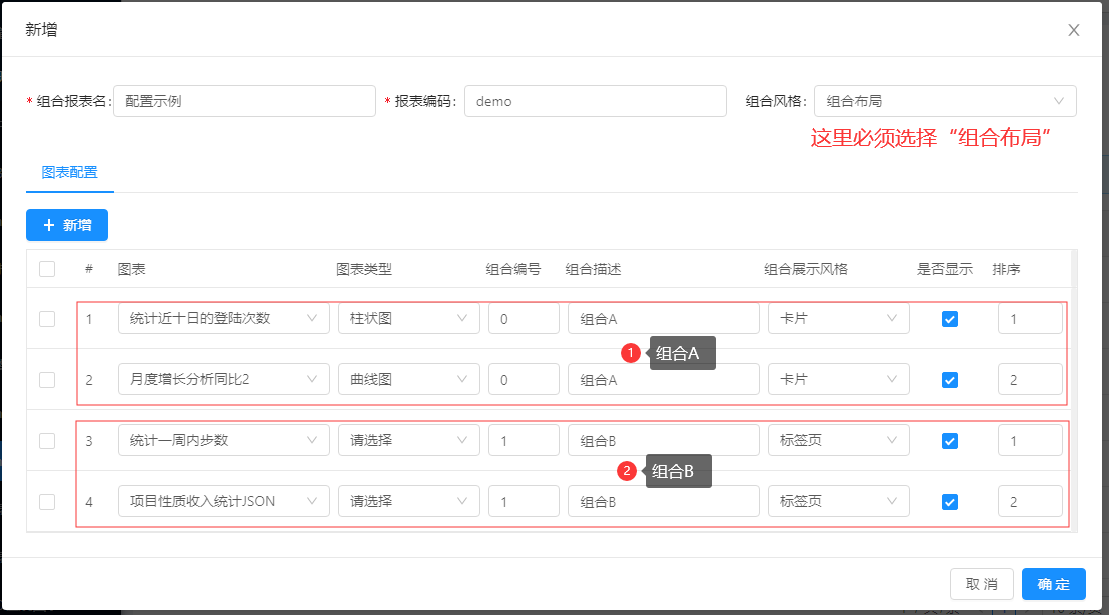This screenshot has width=1109, height=615.
Task: Close the 新增 dialog with X icon
Action: (x=1073, y=30)
